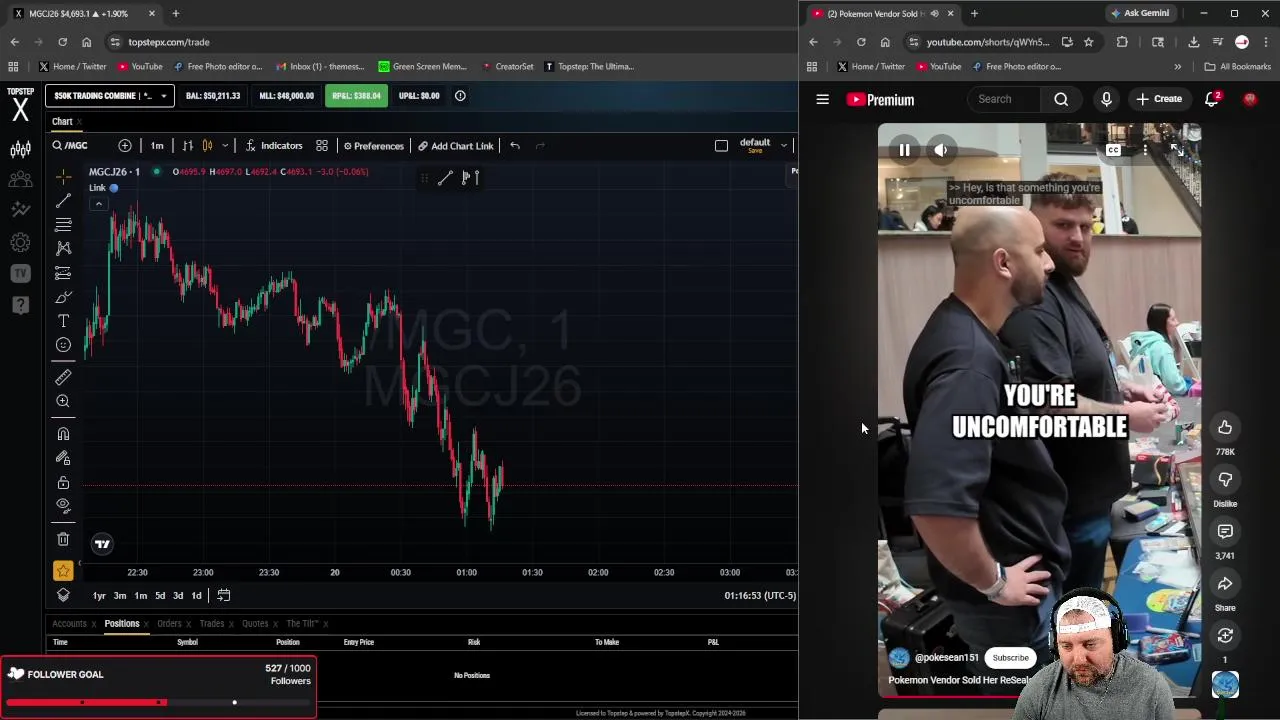1280x720 pixels.
Task: Collapse the chart legend chevron
Action: point(98,204)
